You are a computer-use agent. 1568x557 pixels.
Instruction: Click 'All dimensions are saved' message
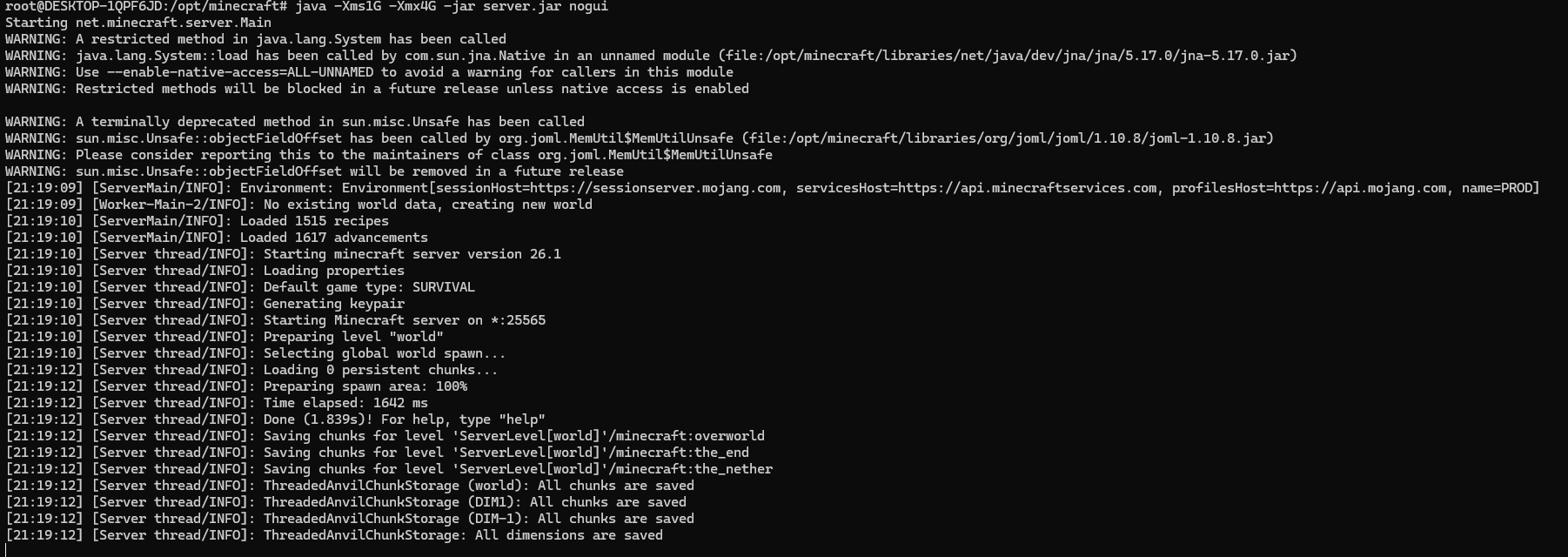(568, 535)
